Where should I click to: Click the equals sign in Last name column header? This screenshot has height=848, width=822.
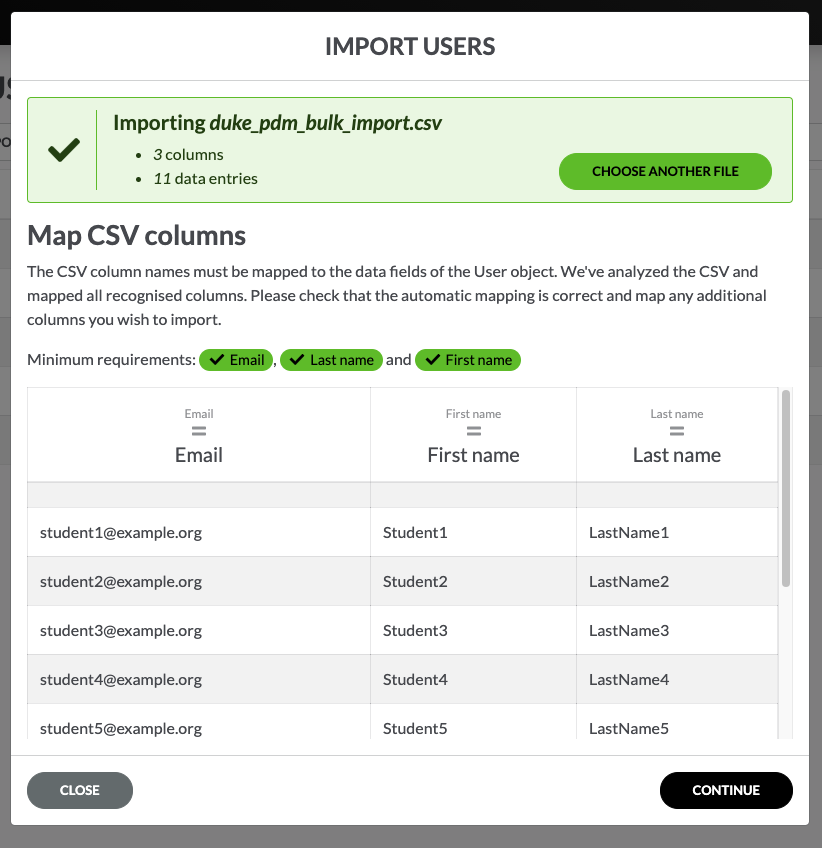click(x=677, y=432)
